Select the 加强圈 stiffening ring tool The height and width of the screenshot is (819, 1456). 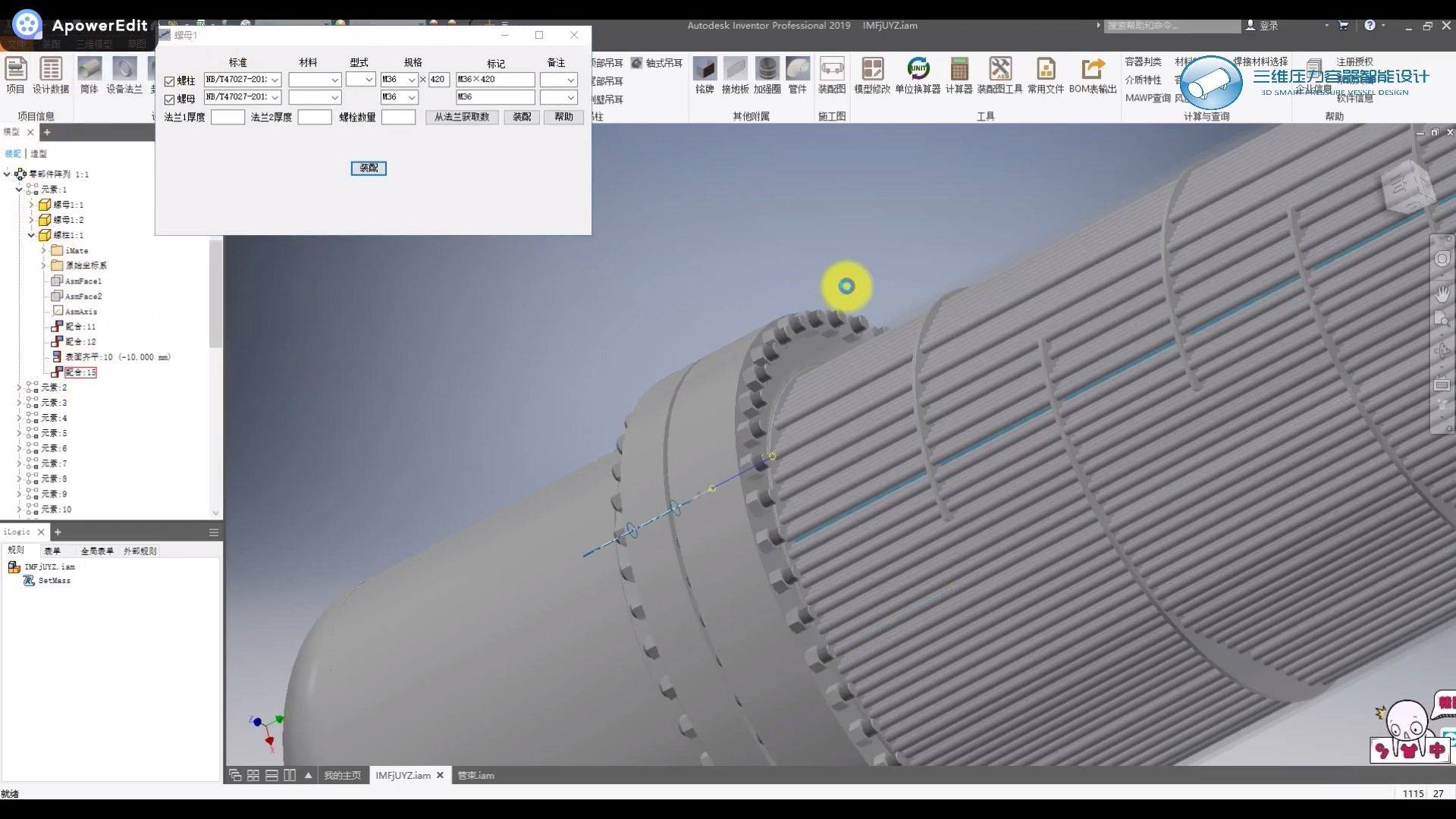767,76
